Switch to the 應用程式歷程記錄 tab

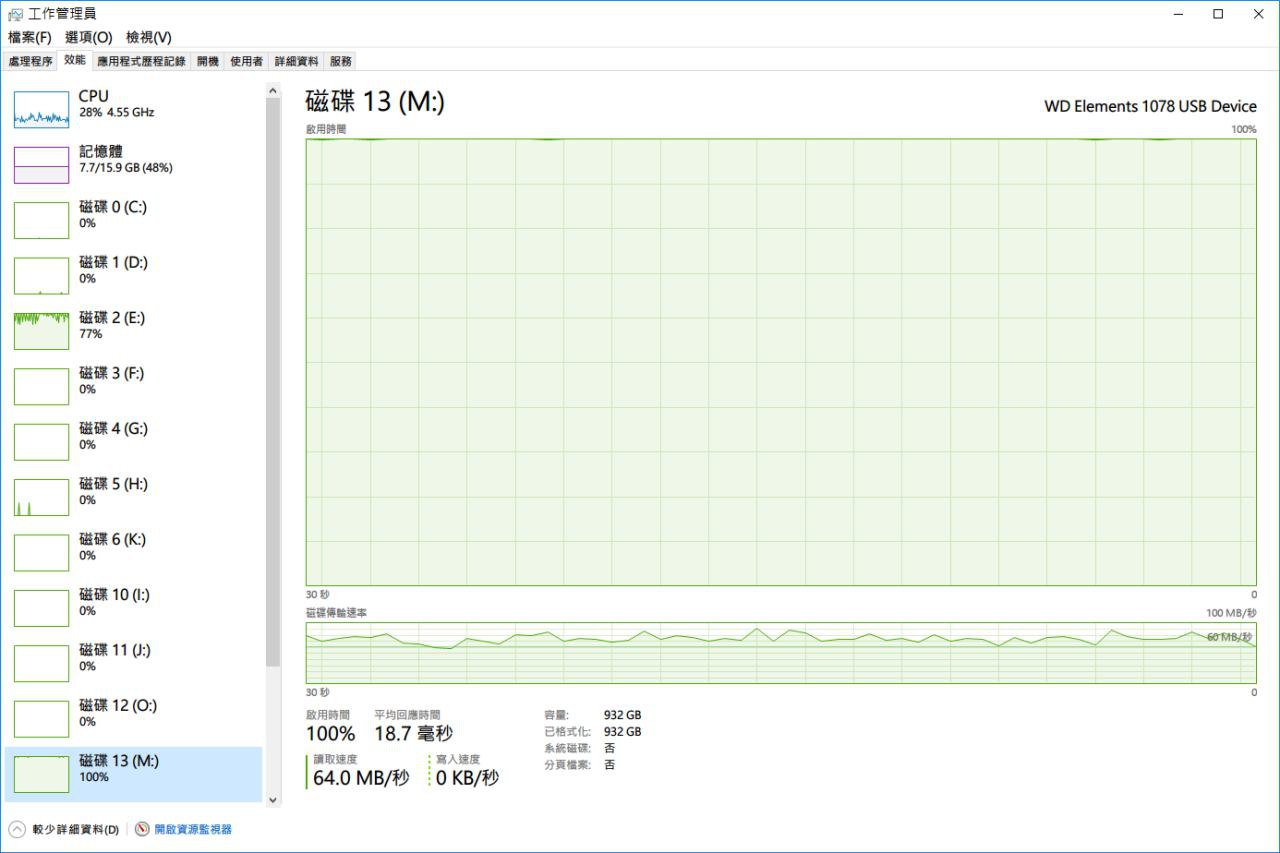coord(141,61)
